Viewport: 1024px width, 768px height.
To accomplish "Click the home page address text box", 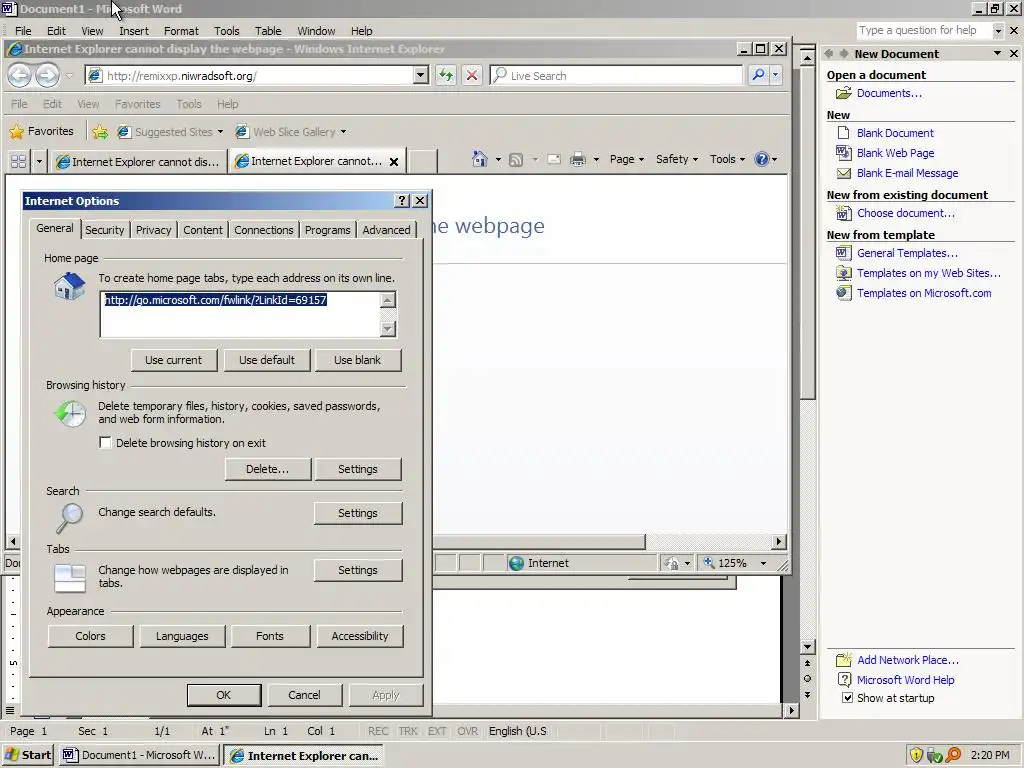I will coord(240,315).
